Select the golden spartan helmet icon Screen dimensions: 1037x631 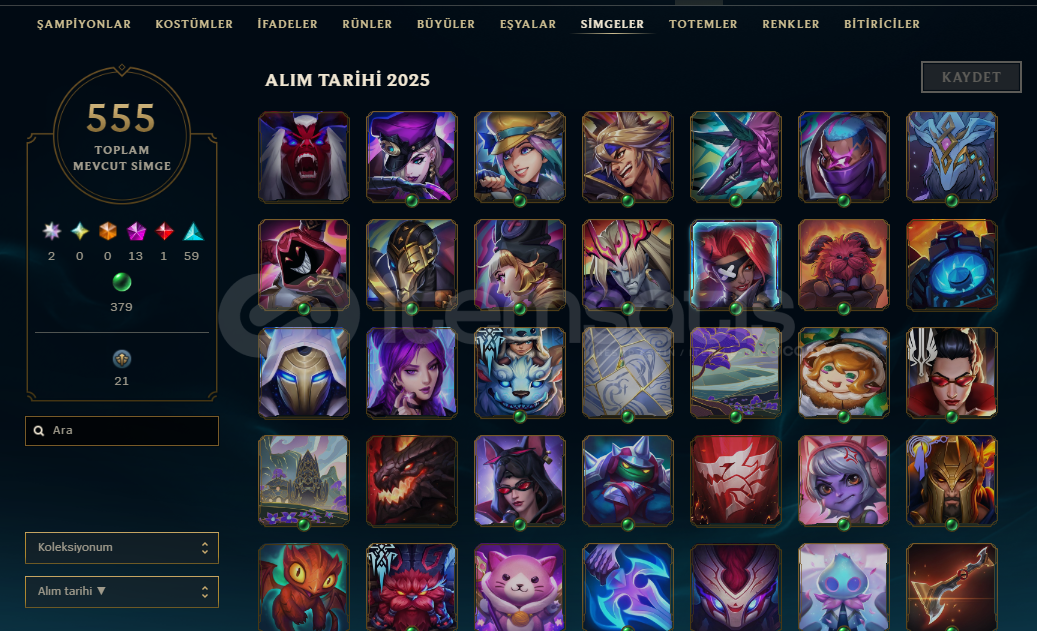point(951,481)
